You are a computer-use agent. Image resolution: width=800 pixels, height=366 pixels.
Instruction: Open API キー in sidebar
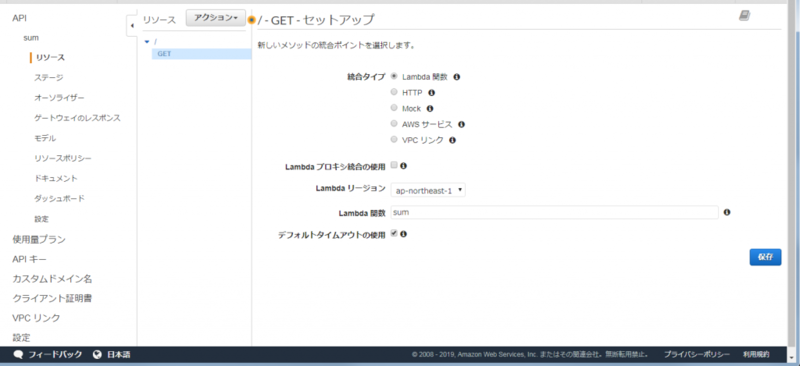tap(29, 259)
